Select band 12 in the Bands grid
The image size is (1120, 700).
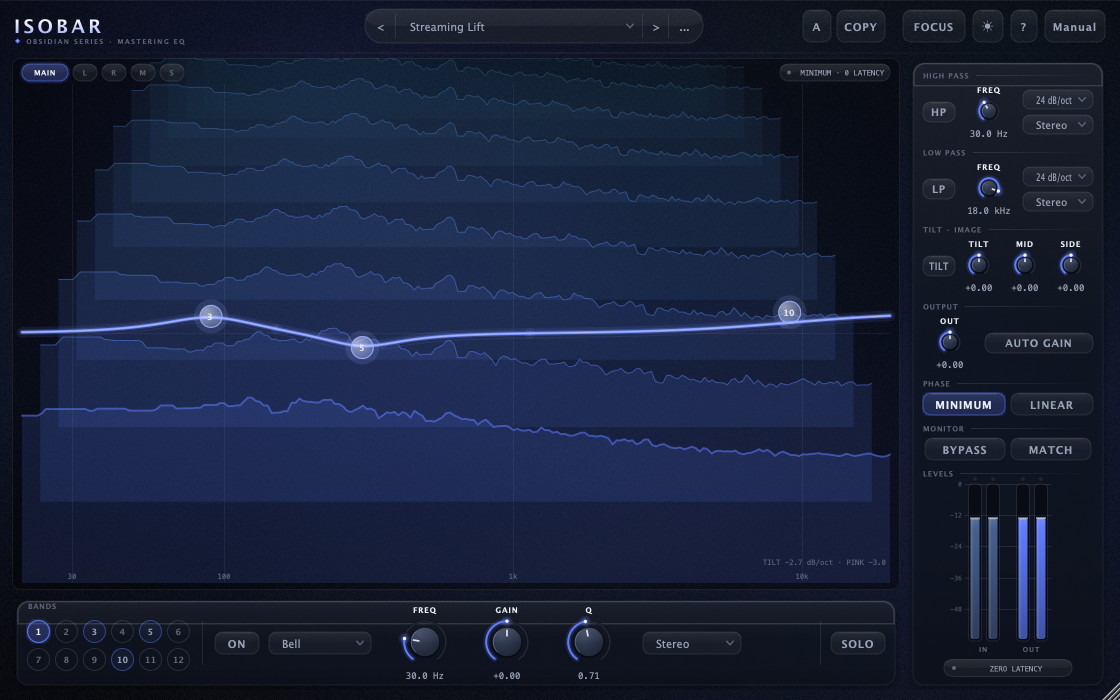coord(178,659)
